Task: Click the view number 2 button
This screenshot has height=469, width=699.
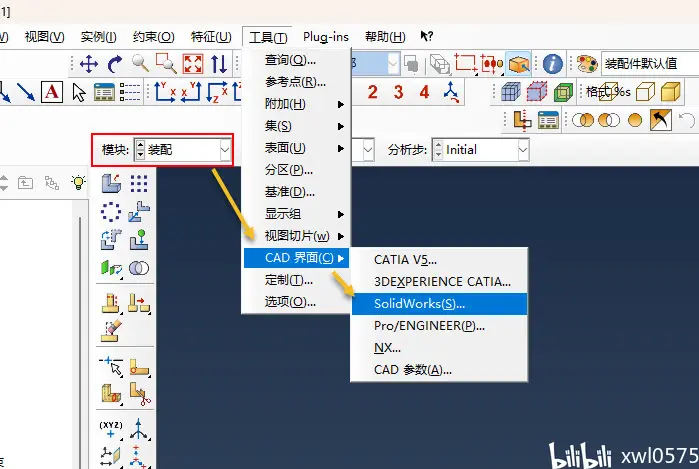Action: (373, 92)
